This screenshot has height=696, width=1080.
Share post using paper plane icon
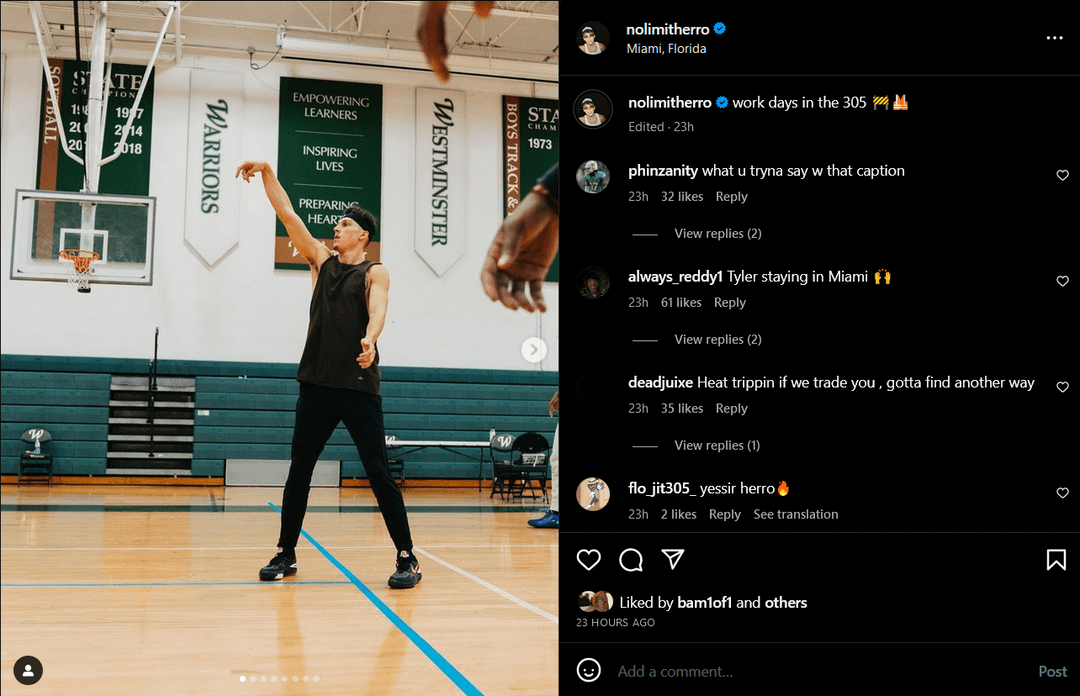[x=673, y=559]
